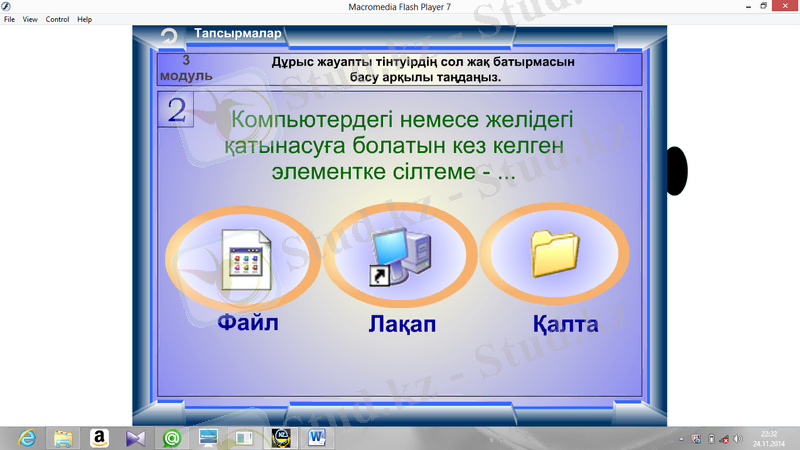Open the View menu
The image size is (800, 450).
[x=30, y=19]
